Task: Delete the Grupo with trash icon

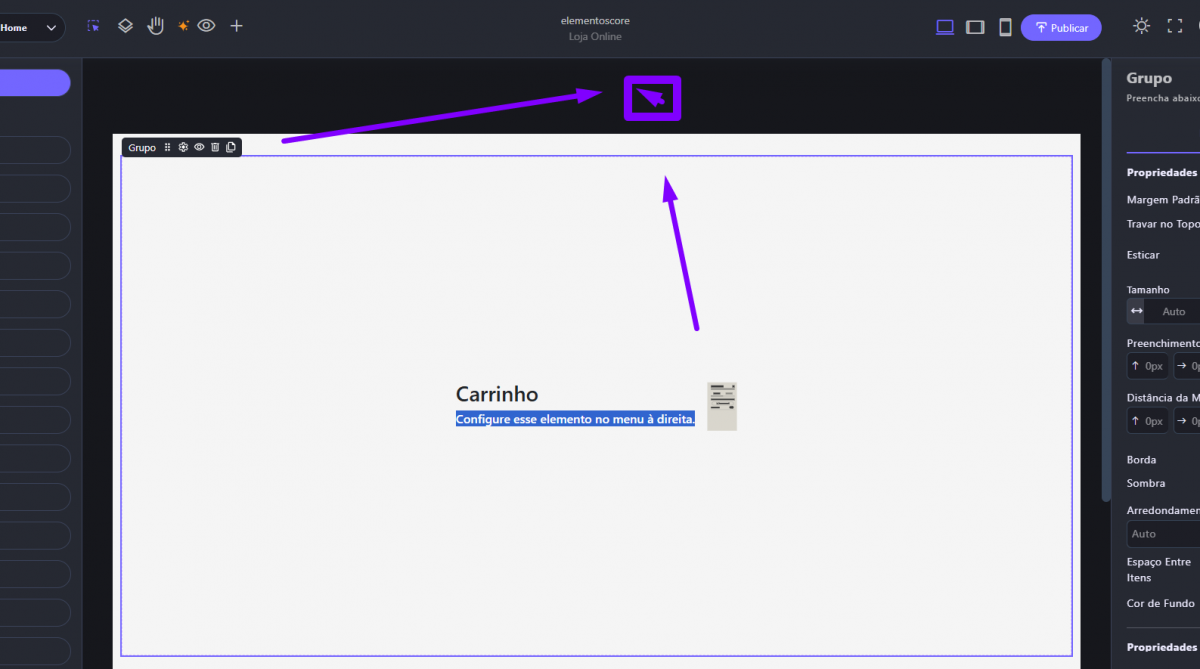Action: tap(215, 148)
